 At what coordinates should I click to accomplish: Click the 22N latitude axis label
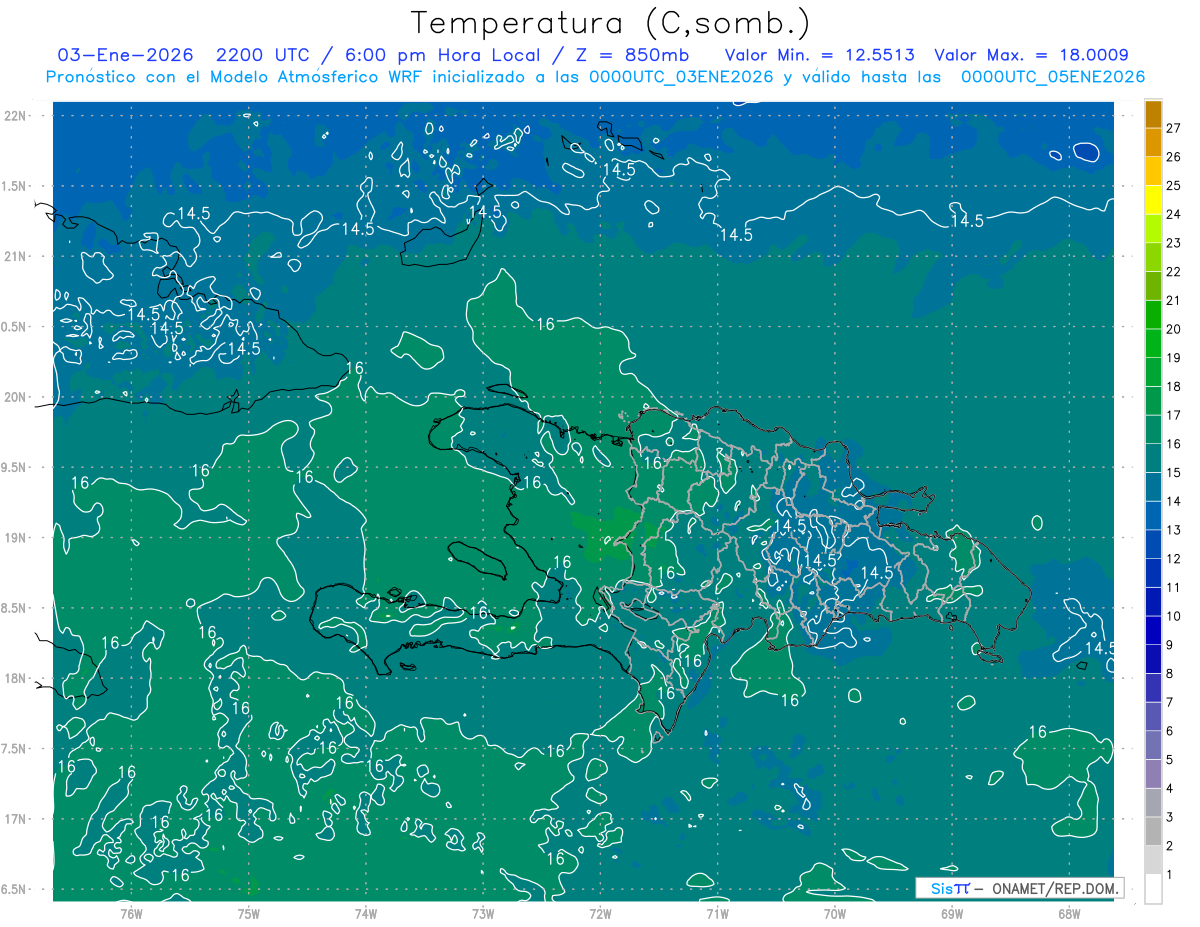(16, 116)
